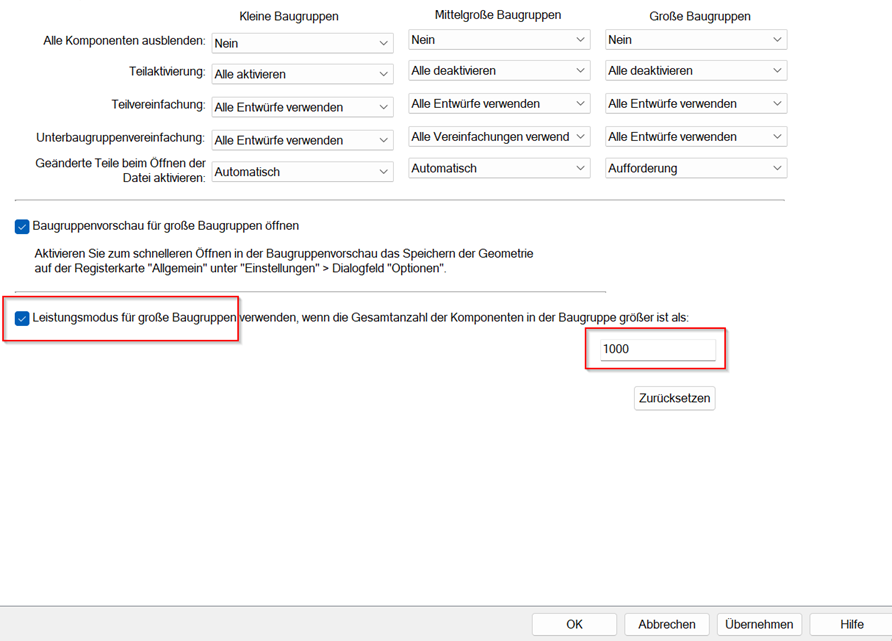Image resolution: width=892 pixels, height=641 pixels.
Task: Open 'Alle Komponenten ausblenden' dropdown for Große Baugruppen
Action: (696, 40)
